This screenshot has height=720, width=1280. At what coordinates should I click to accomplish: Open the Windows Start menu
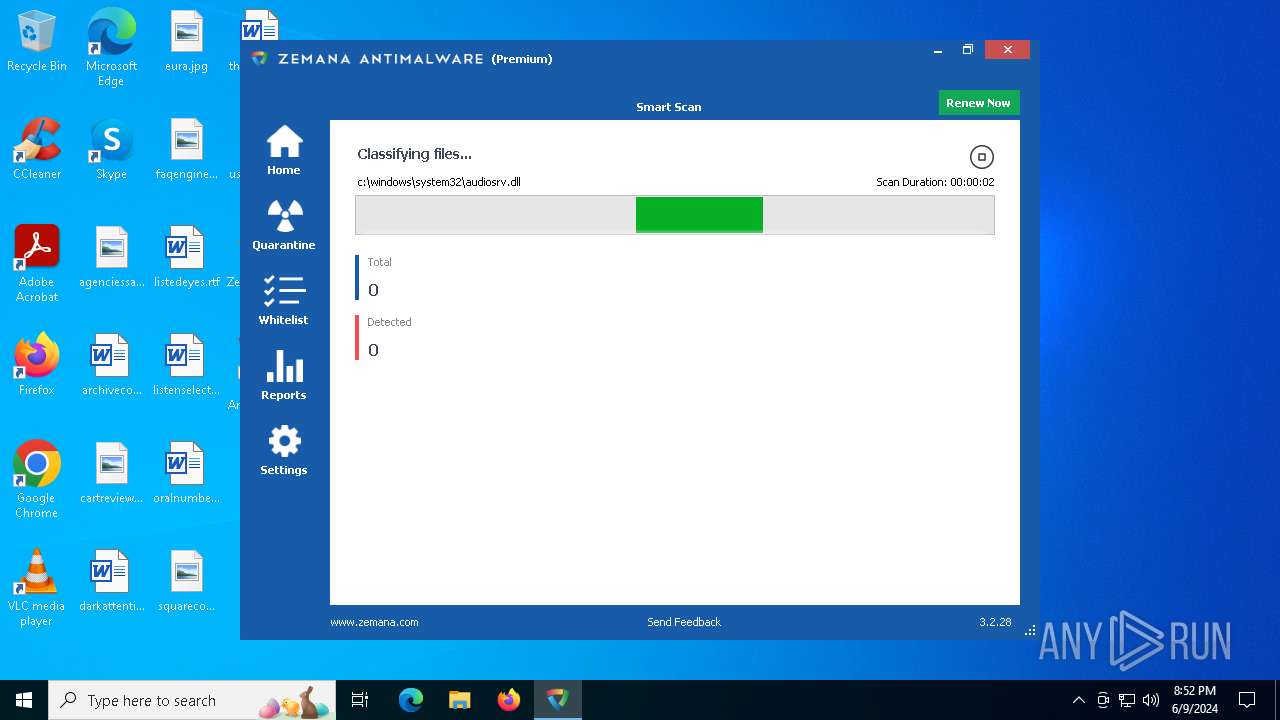point(24,700)
